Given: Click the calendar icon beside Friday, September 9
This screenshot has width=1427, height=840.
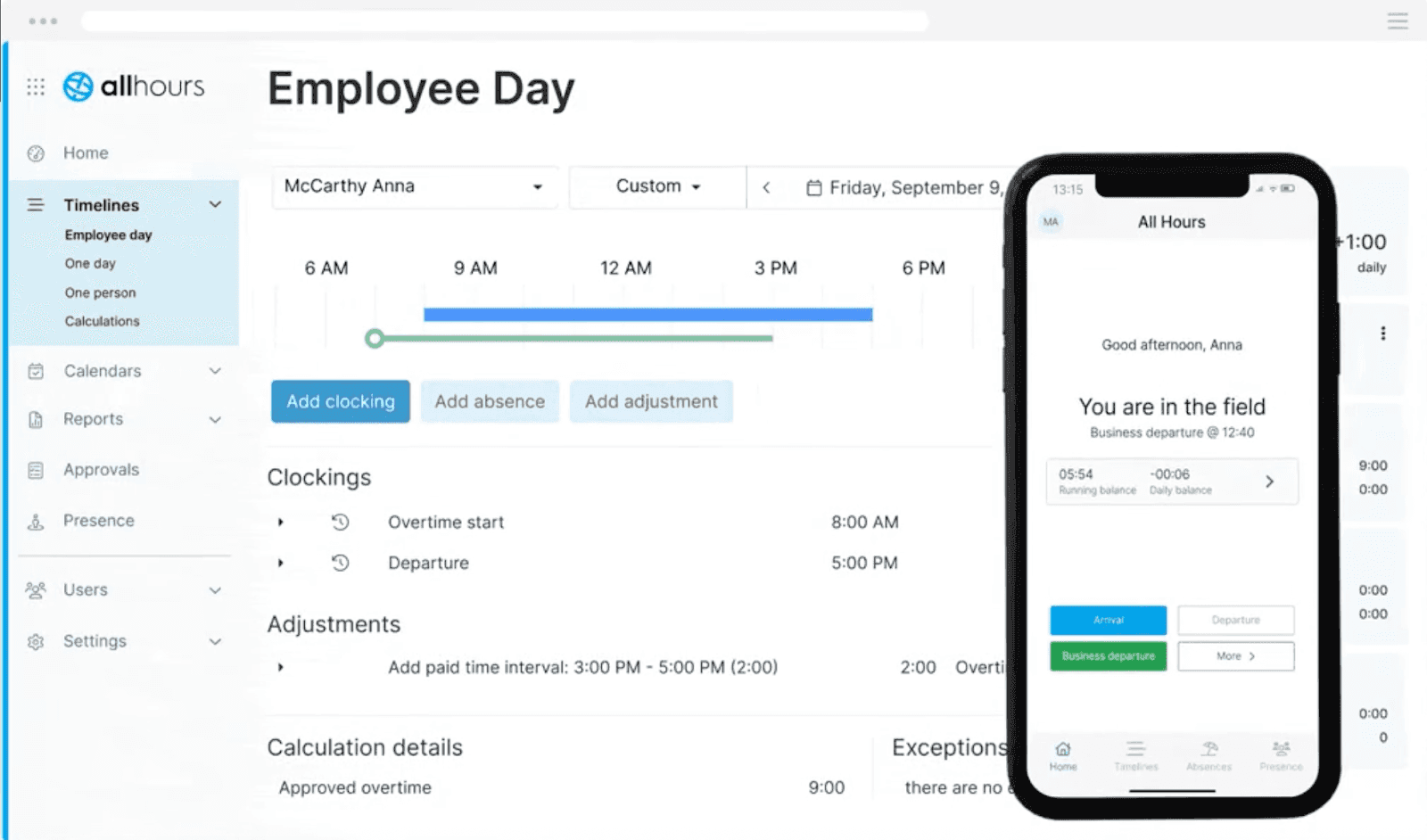Looking at the screenshot, I should (x=814, y=187).
